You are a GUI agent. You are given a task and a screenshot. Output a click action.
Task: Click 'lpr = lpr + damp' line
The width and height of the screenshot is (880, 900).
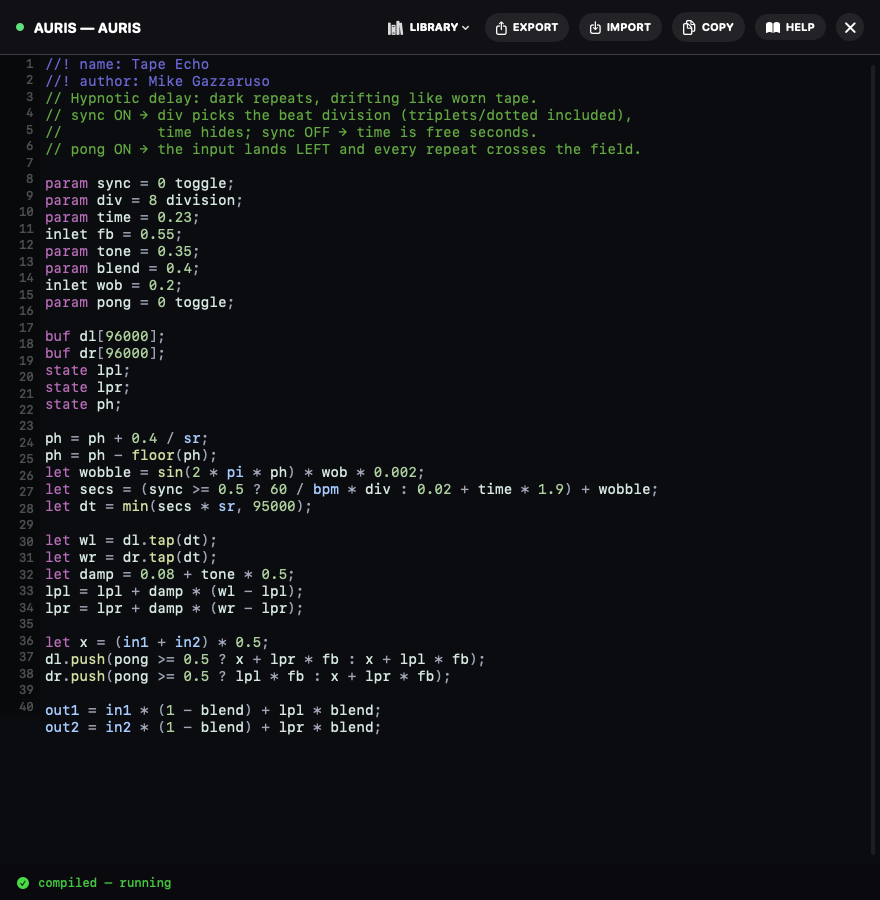[x=174, y=609]
